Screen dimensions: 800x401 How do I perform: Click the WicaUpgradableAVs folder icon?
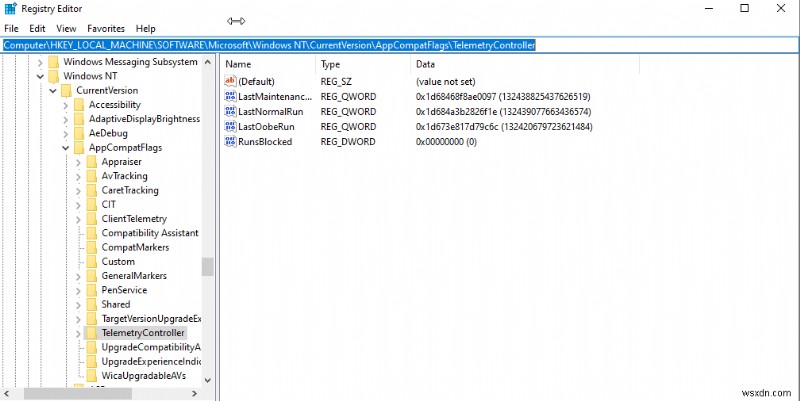(92, 376)
